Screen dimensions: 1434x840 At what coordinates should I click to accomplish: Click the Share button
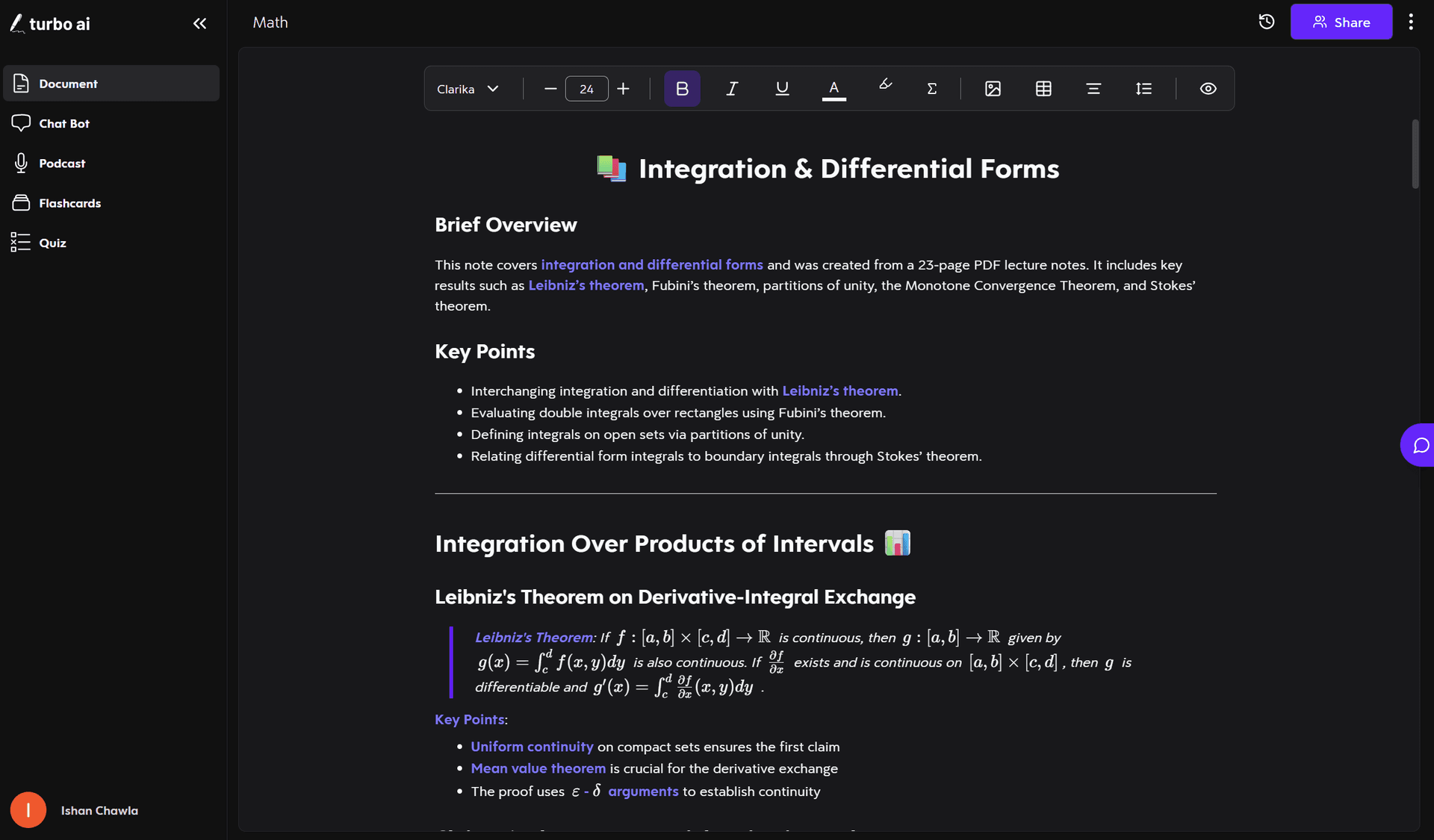(1341, 22)
